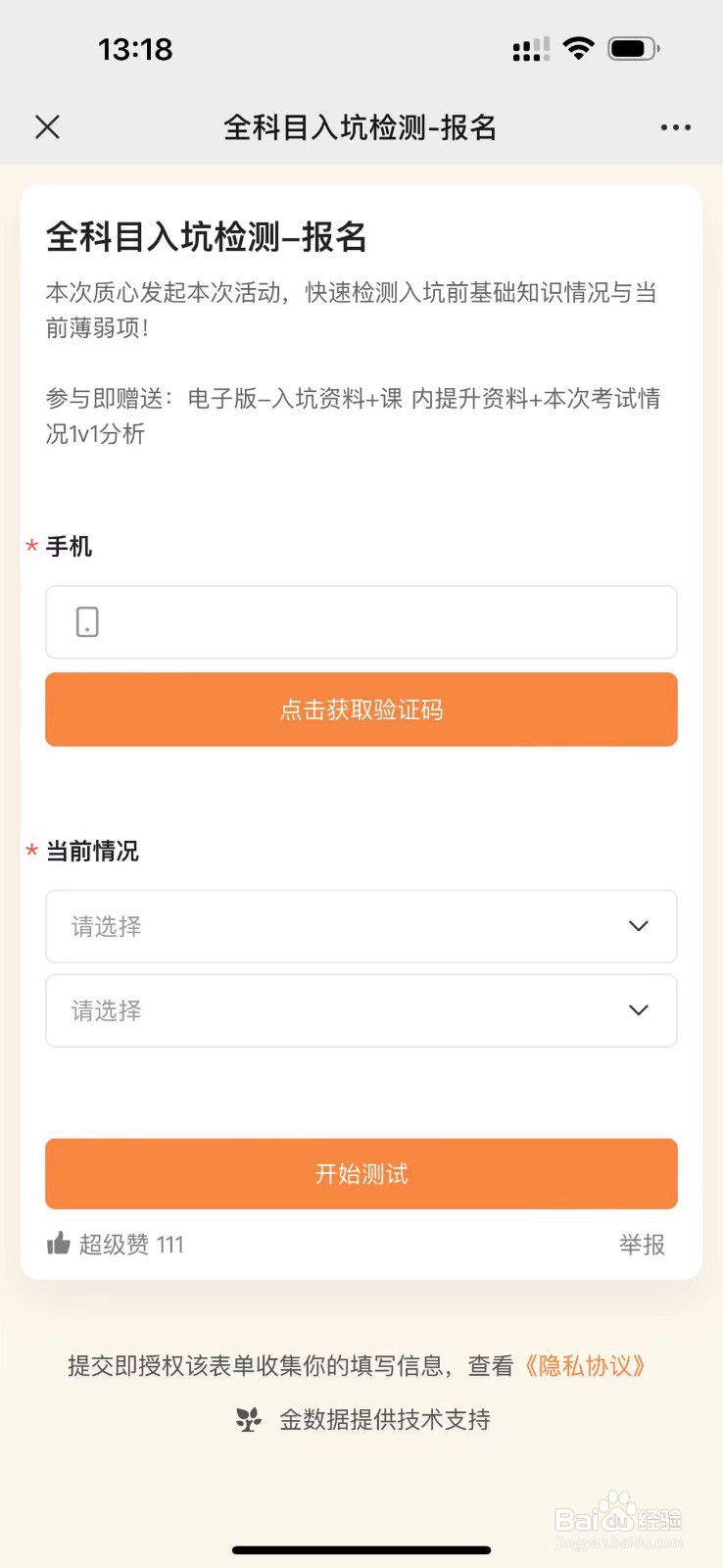This screenshot has width=723, height=1568.
Task: Tap the thumbs-up 超级赞 icon
Action: pyautogui.click(x=59, y=1244)
